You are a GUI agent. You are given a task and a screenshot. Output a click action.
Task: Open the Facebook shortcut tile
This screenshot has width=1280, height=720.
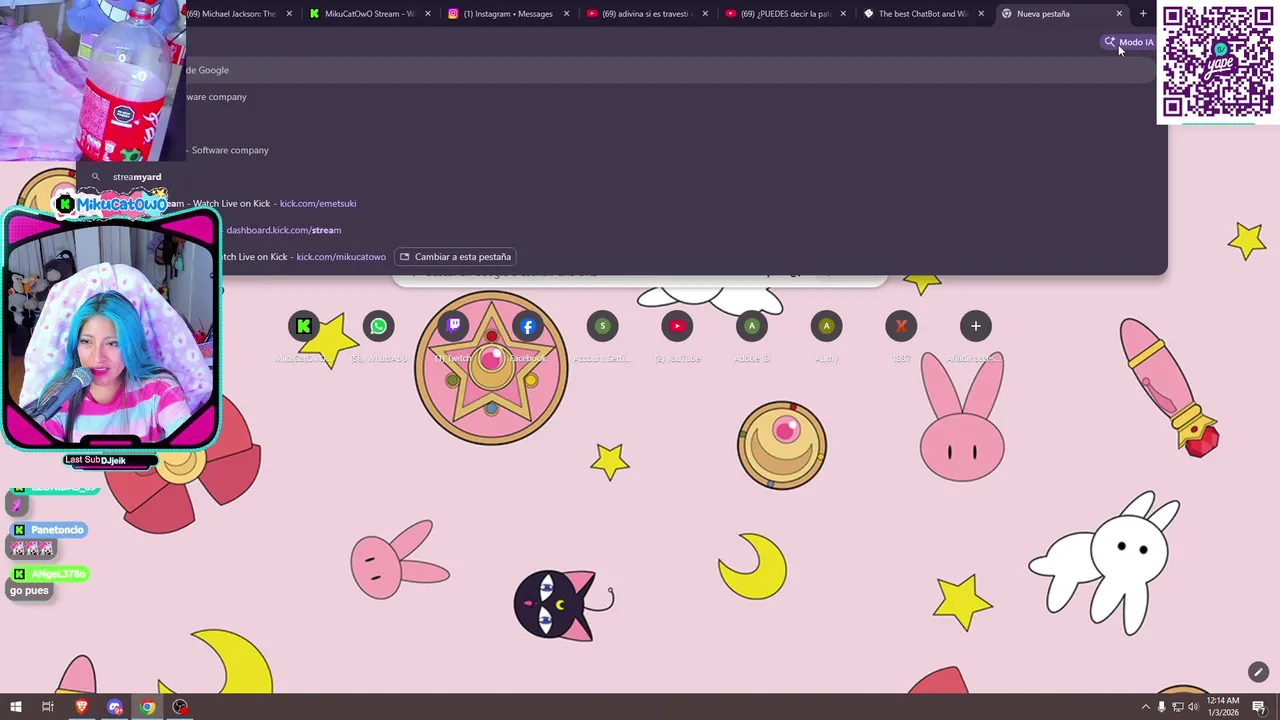pyautogui.click(x=527, y=326)
